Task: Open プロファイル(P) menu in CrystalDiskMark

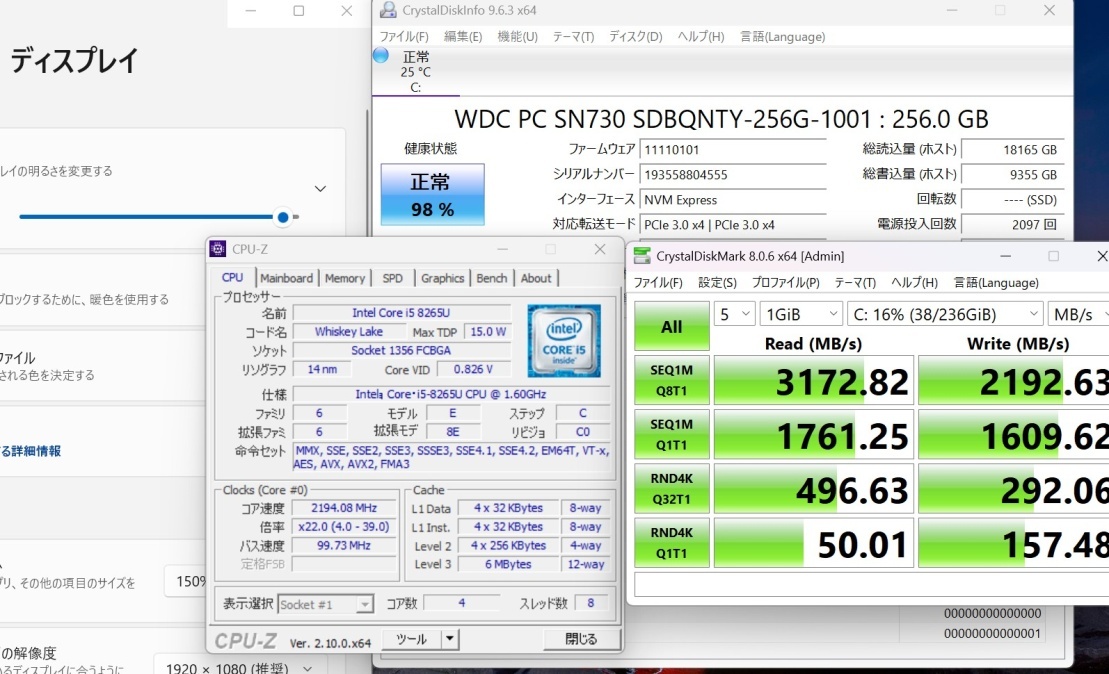Action: pos(785,283)
